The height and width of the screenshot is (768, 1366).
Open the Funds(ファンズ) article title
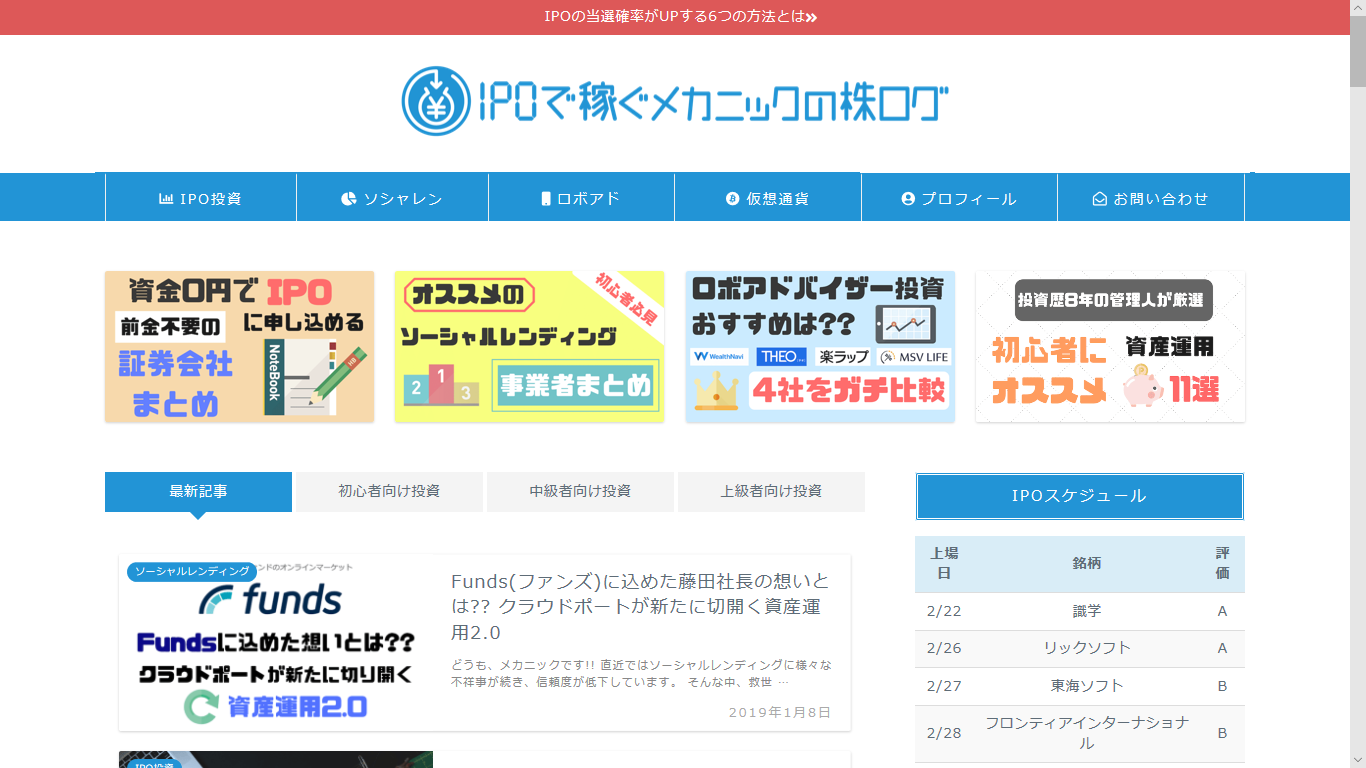pos(641,607)
